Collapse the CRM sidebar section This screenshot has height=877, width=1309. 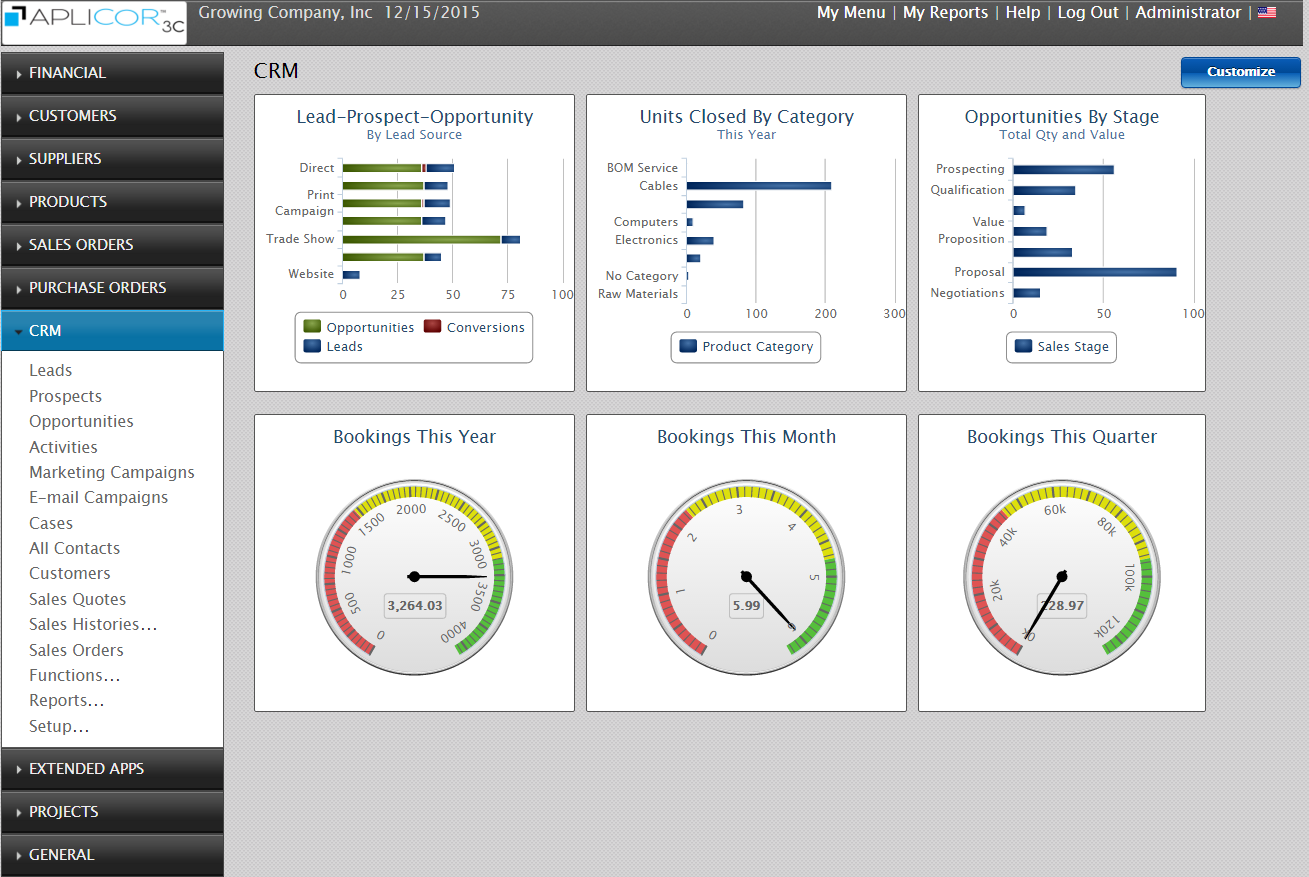coord(112,331)
